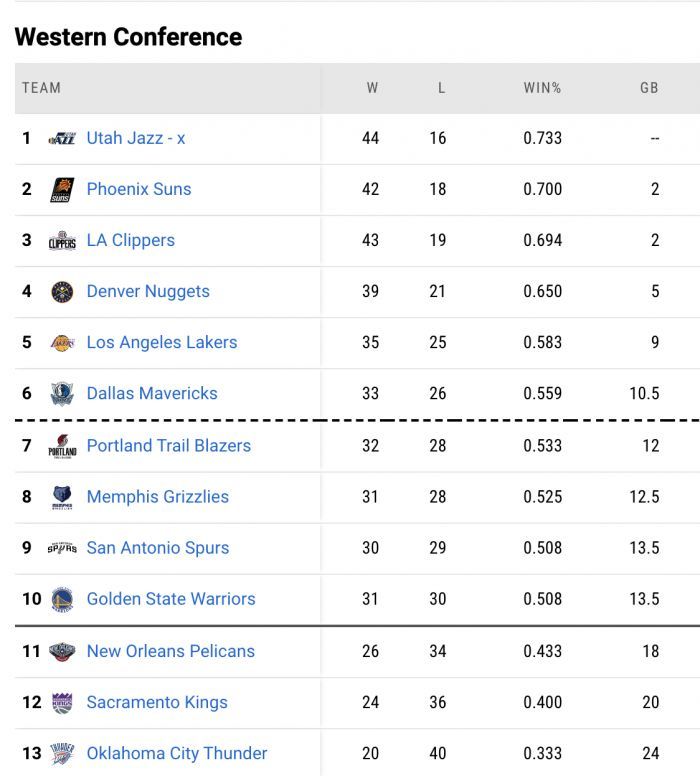This screenshot has height=776, width=700.
Task: Open the San Antonio Spurs team link
Action: coord(158,548)
